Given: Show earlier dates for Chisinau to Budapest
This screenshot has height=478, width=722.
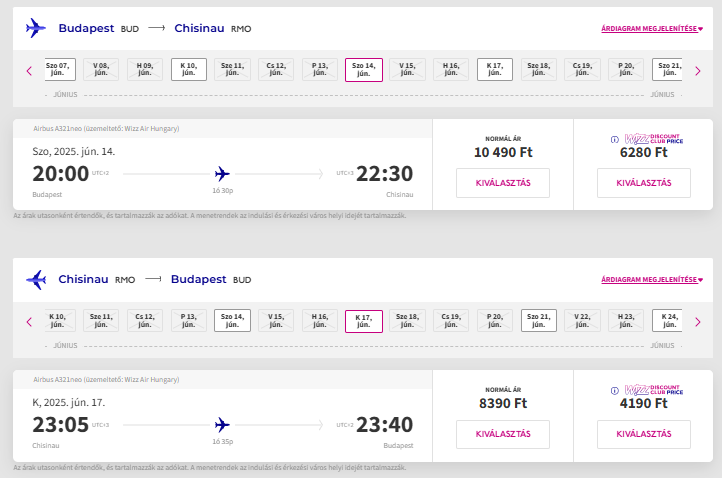Looking at the screenshot, I should click(29, 322).
